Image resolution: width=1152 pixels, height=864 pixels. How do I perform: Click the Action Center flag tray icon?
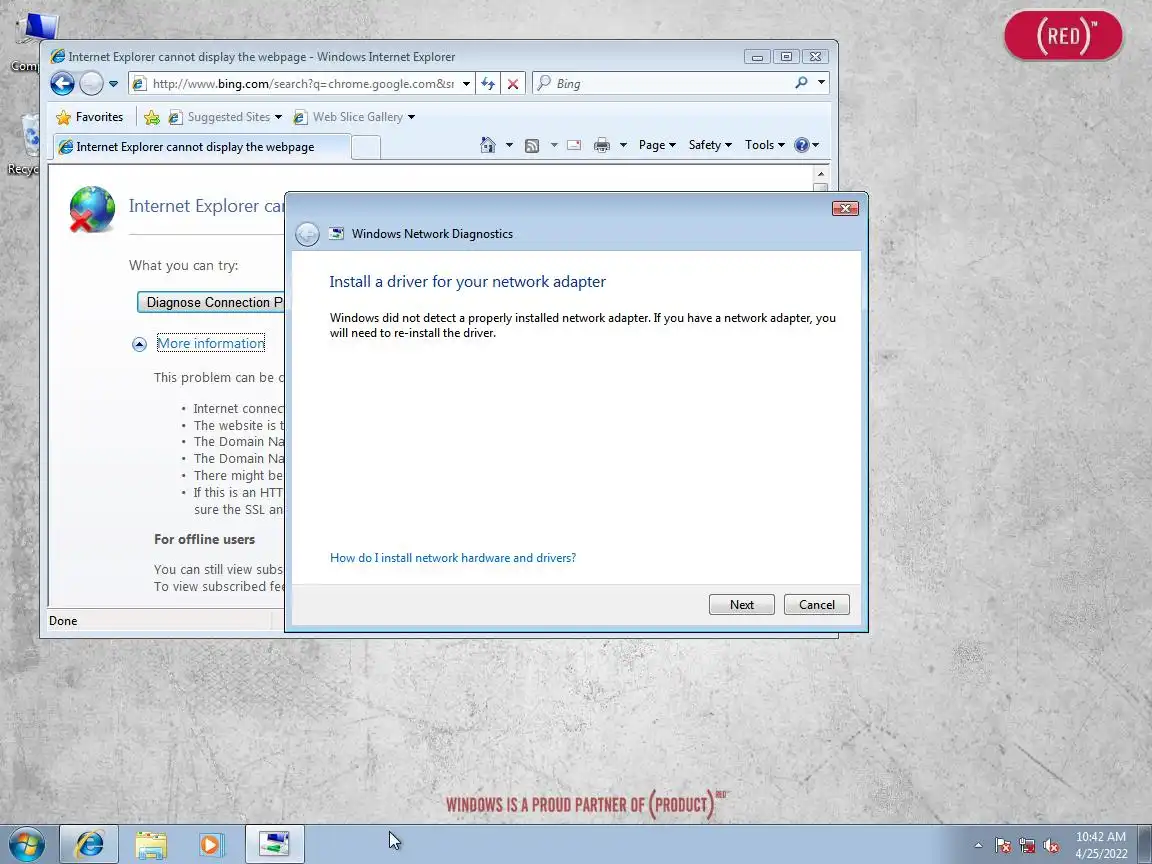coord(1003,846)
